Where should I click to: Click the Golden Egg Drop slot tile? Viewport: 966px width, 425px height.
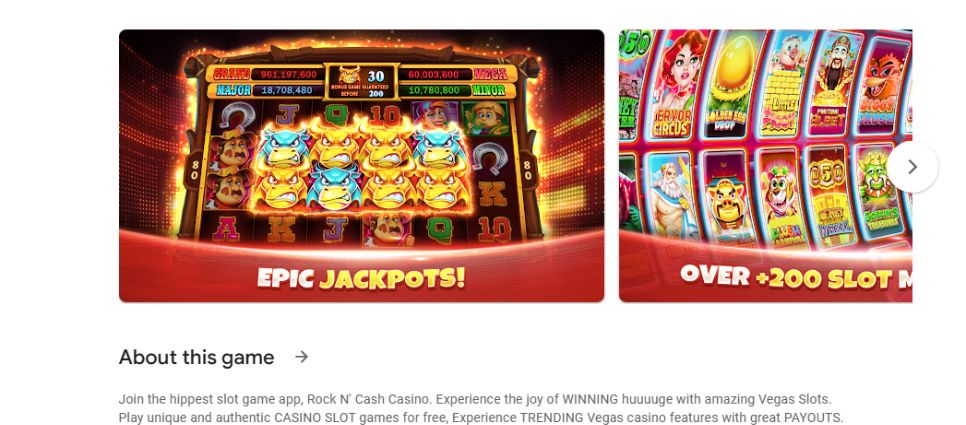(729, 85)
